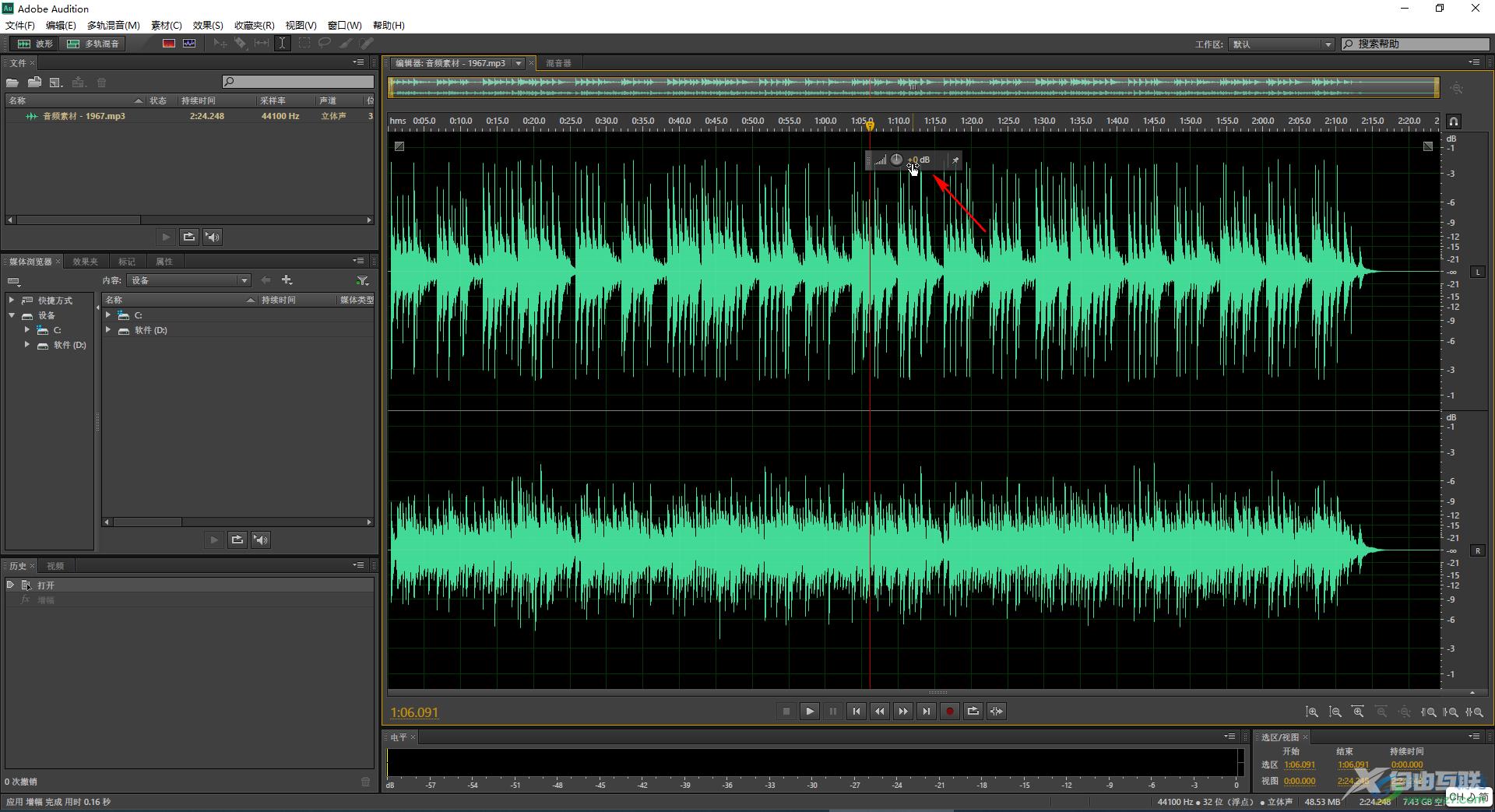This screenshot has width=1495, height=812.
Task: Open the 内容 设备 dropdown
Action: (189, 280)
